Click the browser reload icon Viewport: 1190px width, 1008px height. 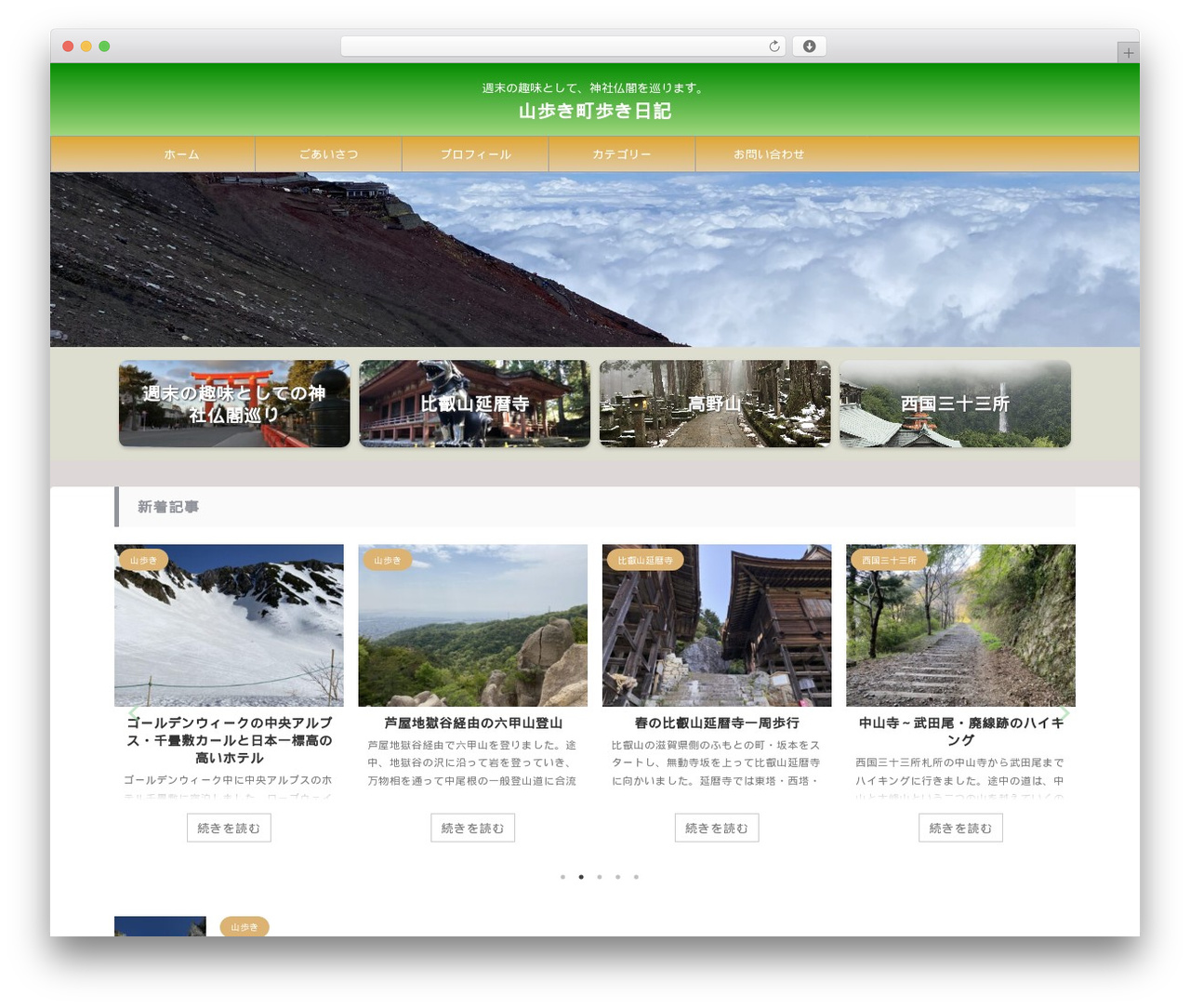click(773, 46)
